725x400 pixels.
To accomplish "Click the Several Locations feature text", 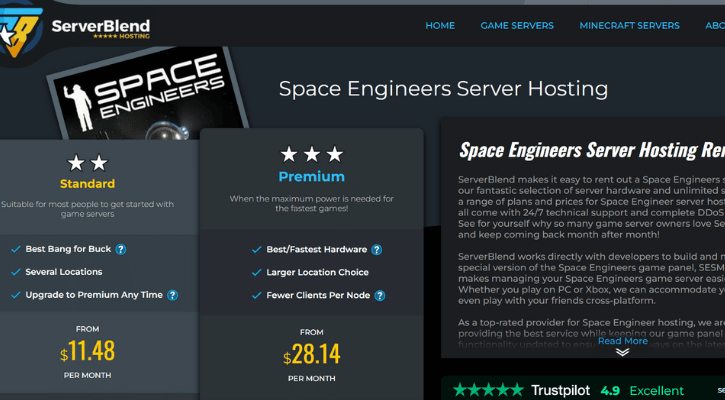I will (64, 272).
